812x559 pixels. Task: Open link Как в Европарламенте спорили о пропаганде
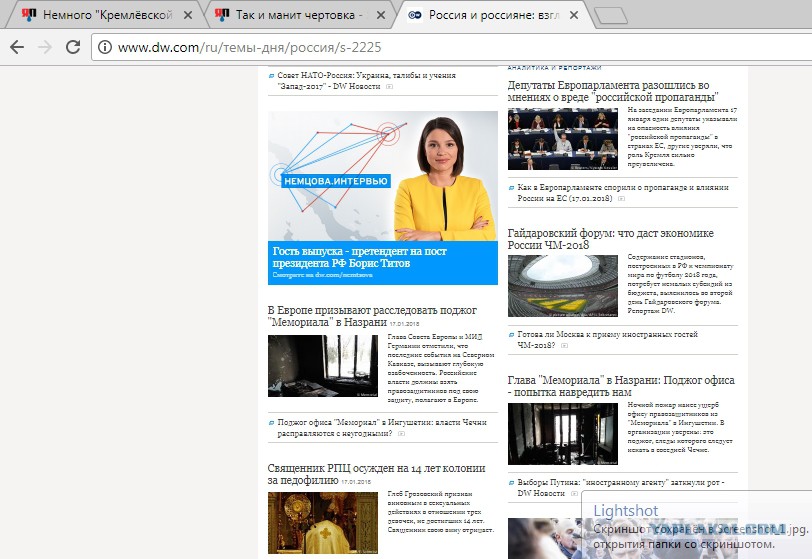pyautogui.click(x=622, y=193)
